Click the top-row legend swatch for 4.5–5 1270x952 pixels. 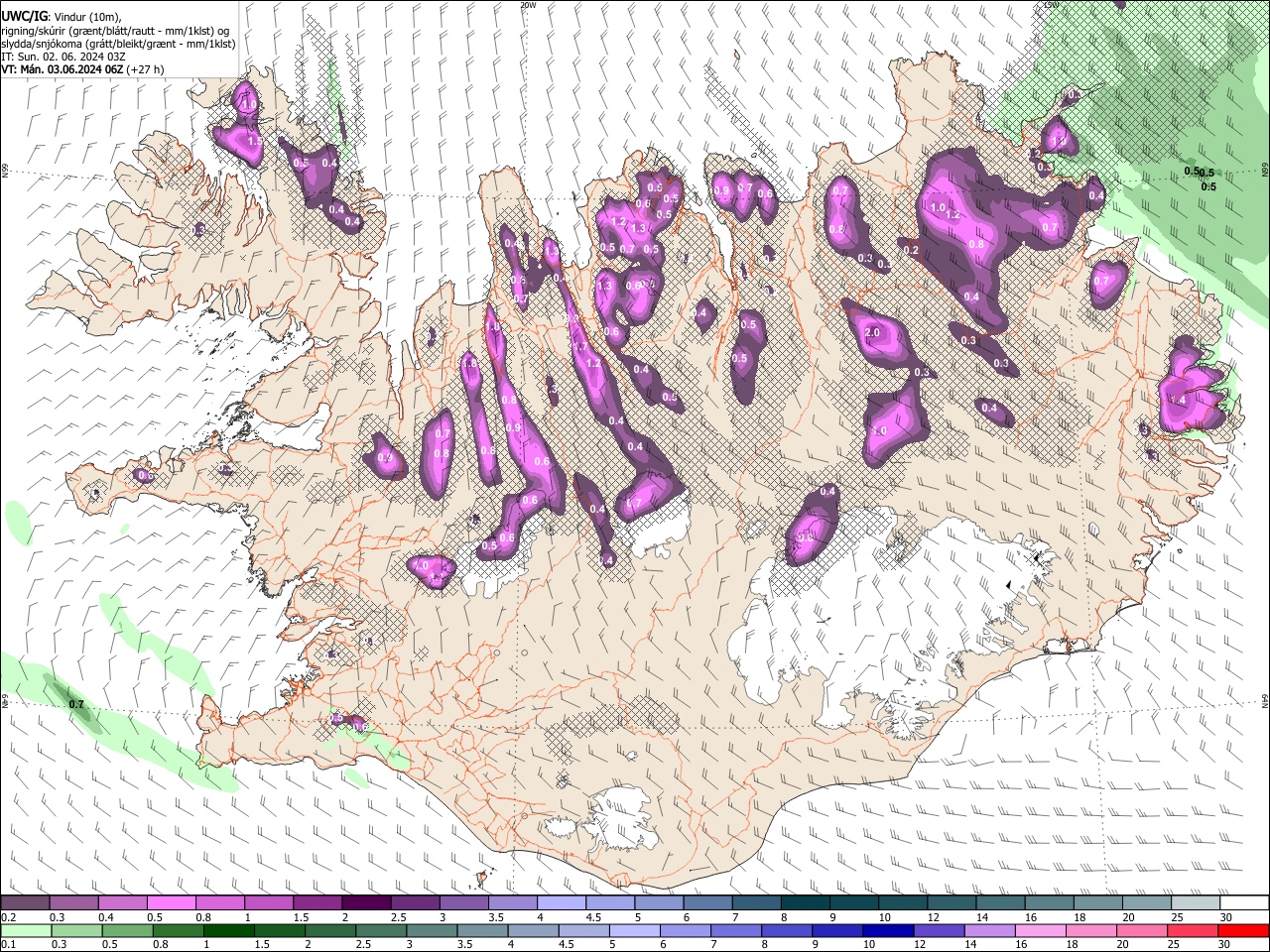609,903
